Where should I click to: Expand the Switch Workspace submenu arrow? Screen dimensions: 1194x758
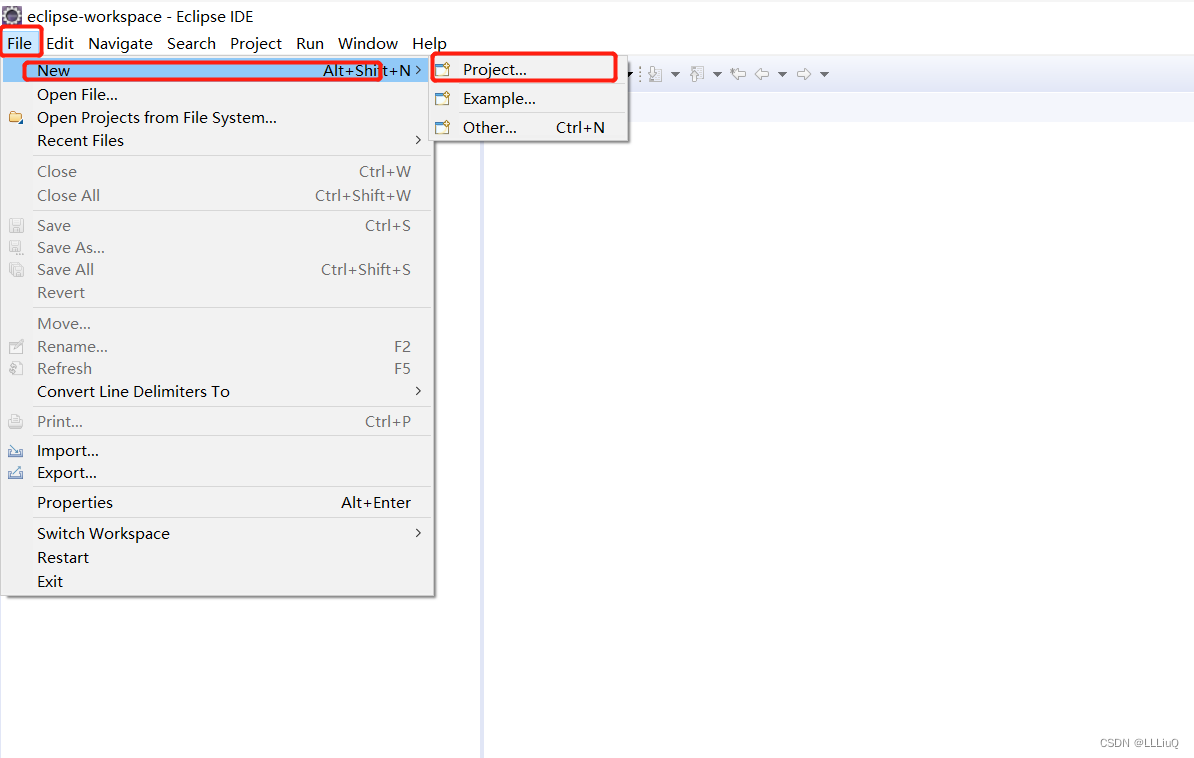click(x=418, y=533)
